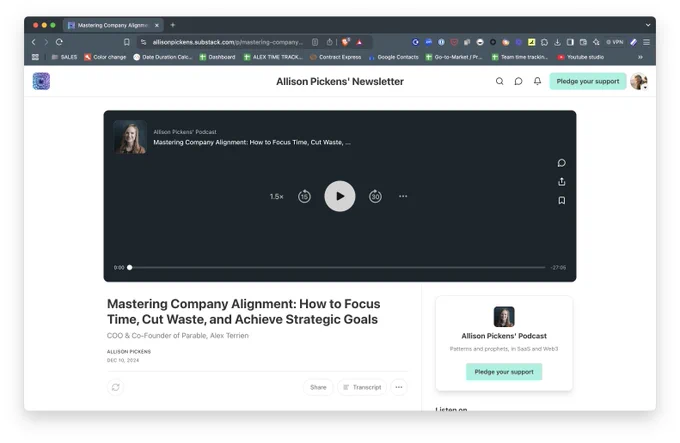Open a new browser tab
The image size is (680, 443).
click(x=173, y=25)
